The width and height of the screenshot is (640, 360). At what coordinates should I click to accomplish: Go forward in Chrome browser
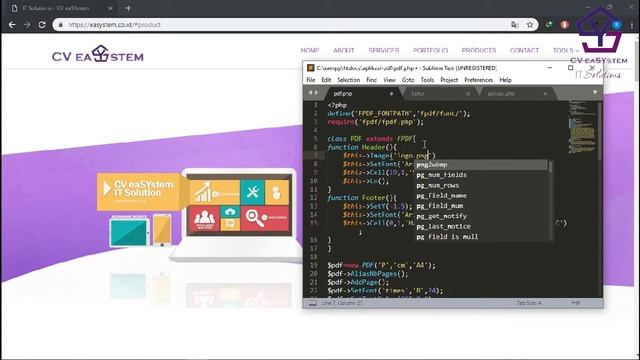(x=27, y=25)
